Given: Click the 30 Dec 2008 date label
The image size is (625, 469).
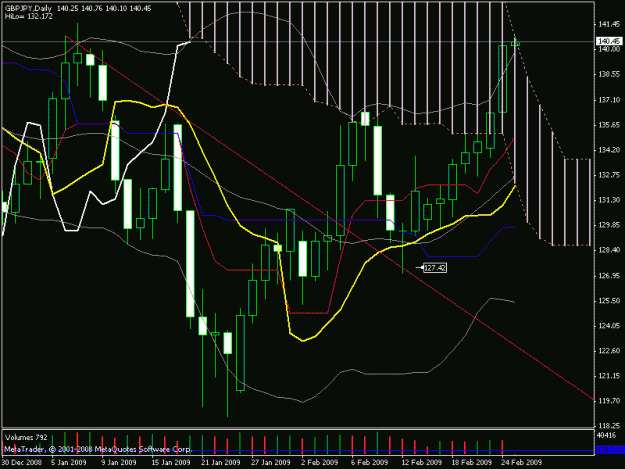Looking at the screenshot, I should coord(22,462).
